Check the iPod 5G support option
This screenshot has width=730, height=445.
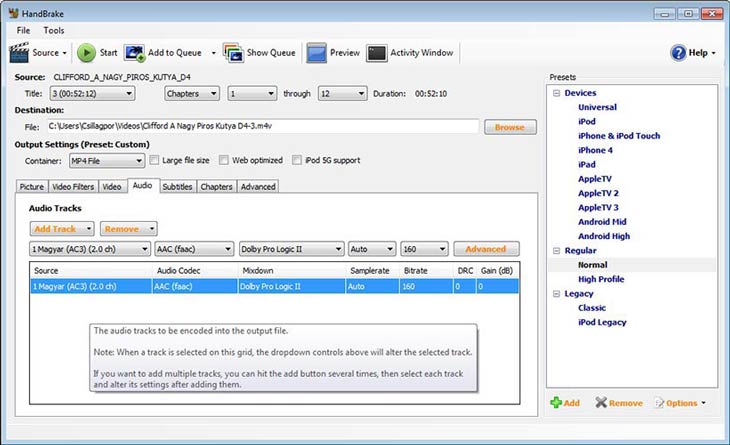click(299, 160)
